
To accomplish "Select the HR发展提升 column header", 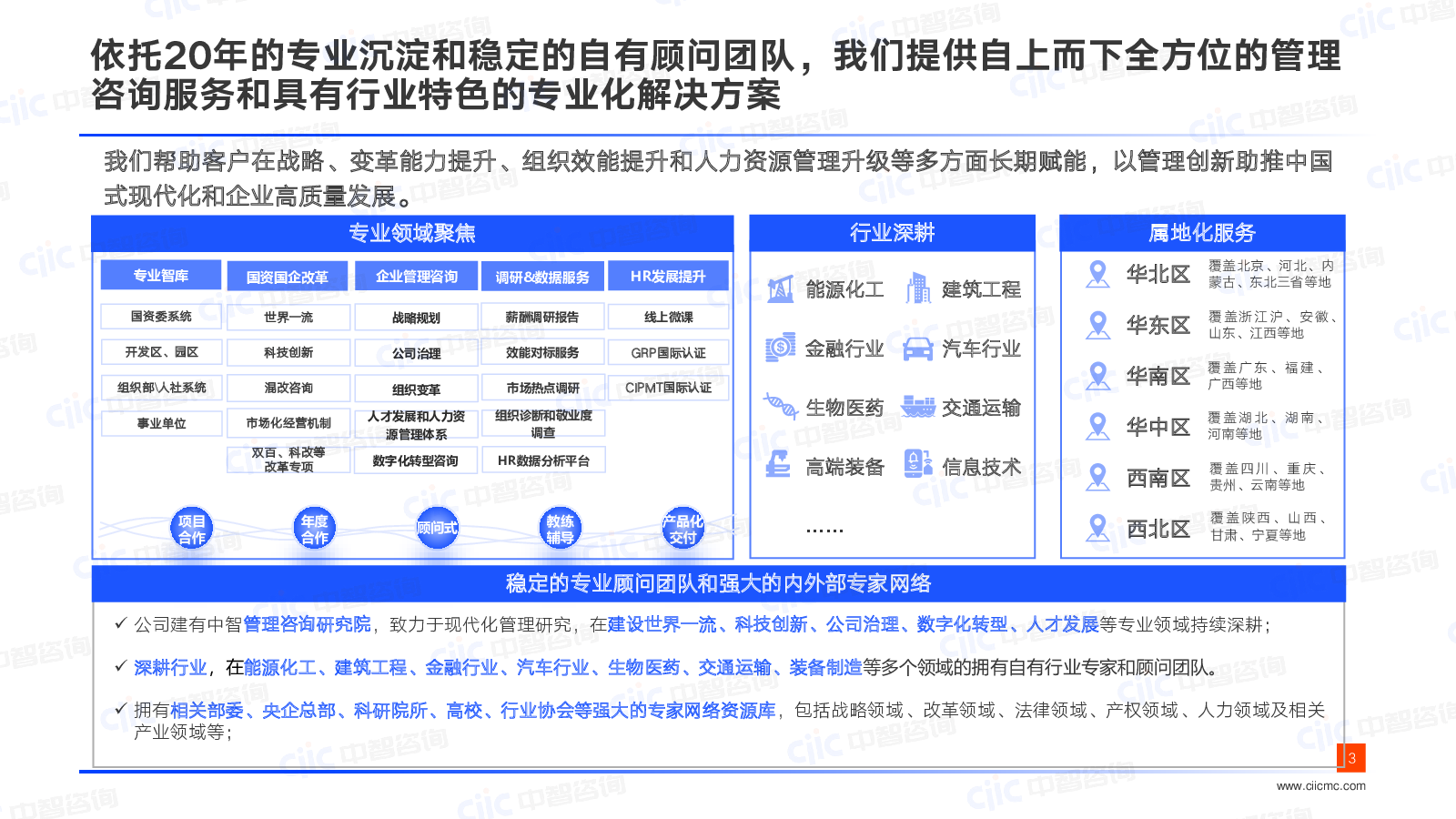I will coord(668,276).
